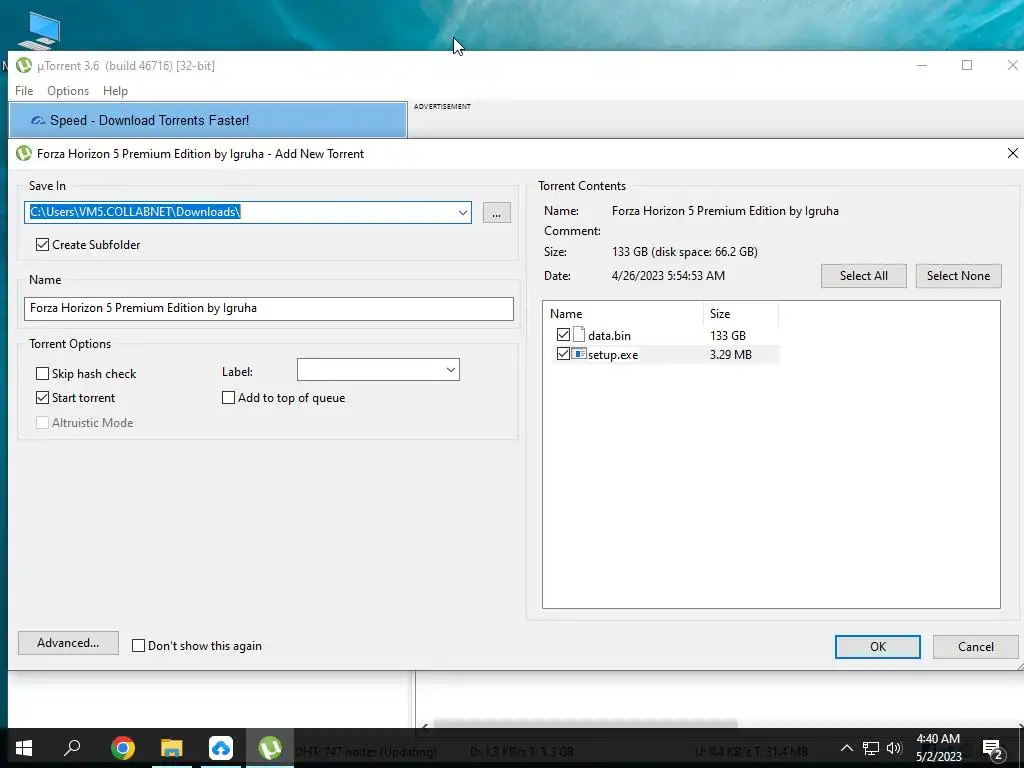The height and width of the screenshot is (768, 1024).
Task: Close the Add New Torrent dialog
Action: point(1012,153)
